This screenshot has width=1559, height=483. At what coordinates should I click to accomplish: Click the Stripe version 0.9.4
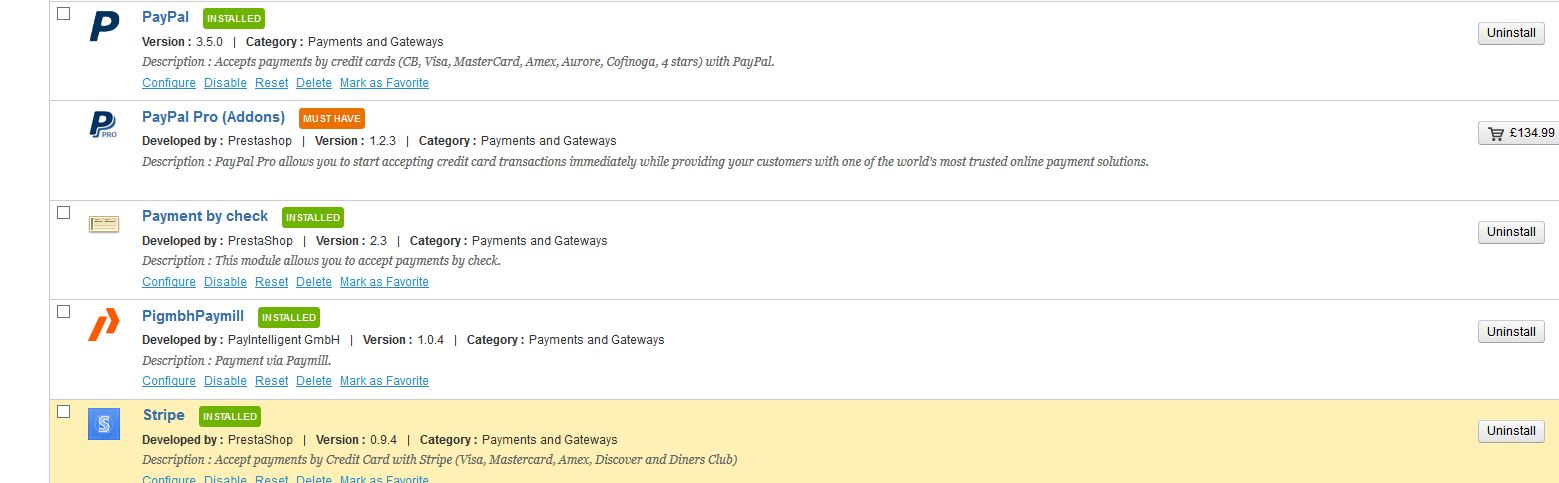click(384, 440)
